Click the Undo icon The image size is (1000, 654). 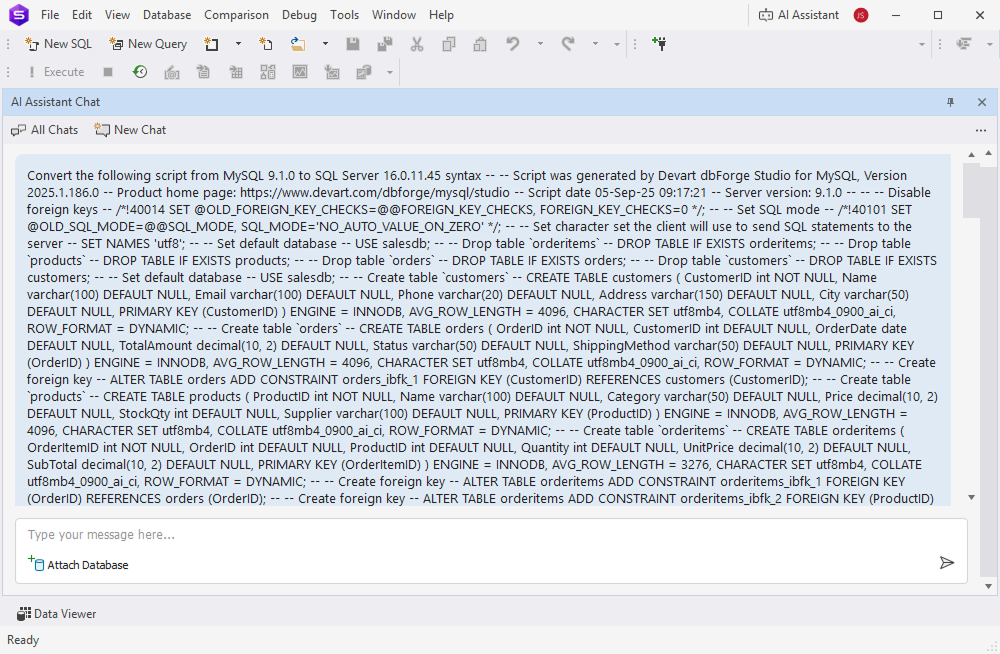511,44
